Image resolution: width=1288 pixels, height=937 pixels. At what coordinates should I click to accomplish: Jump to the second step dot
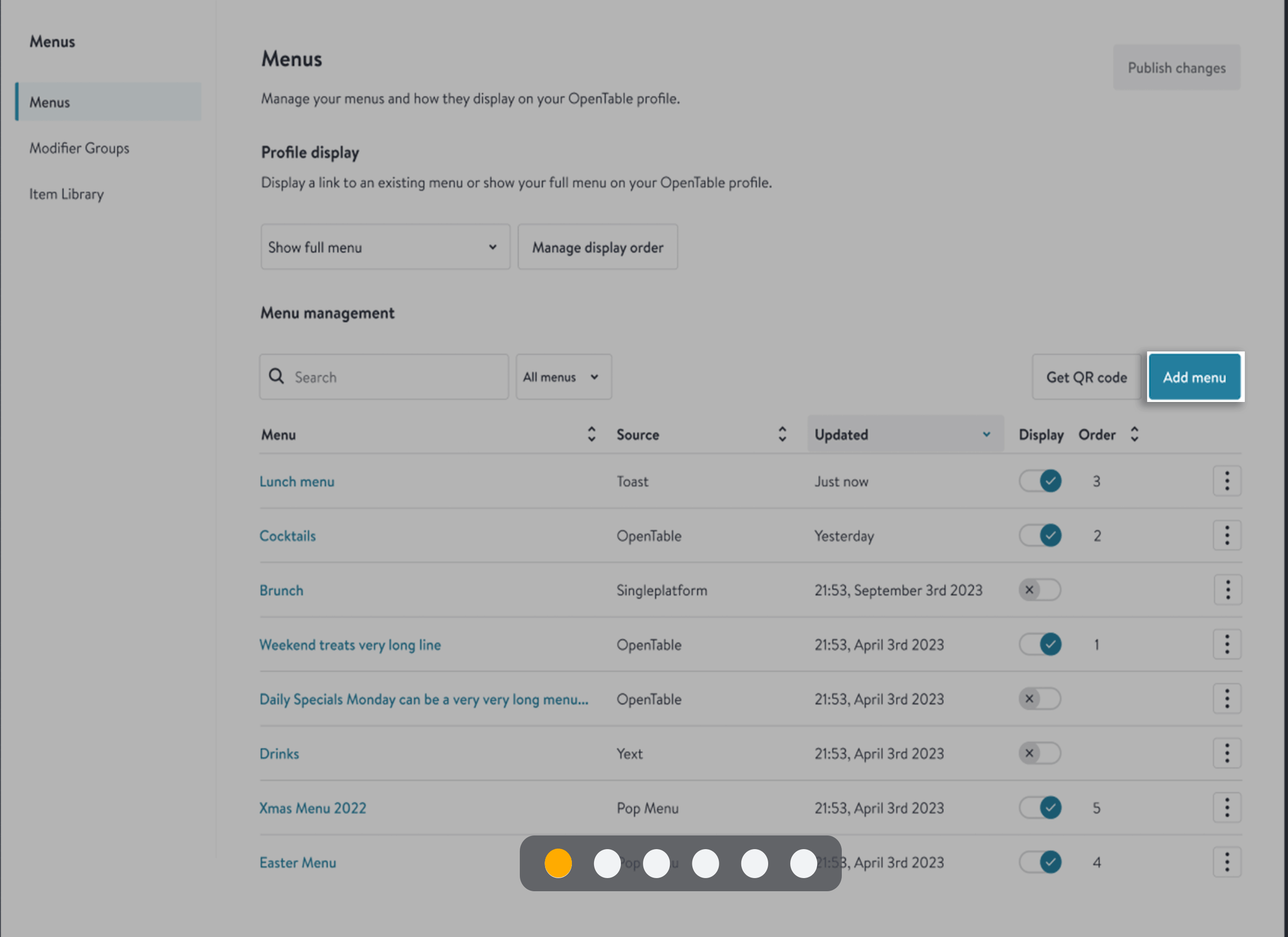(607, 863)
